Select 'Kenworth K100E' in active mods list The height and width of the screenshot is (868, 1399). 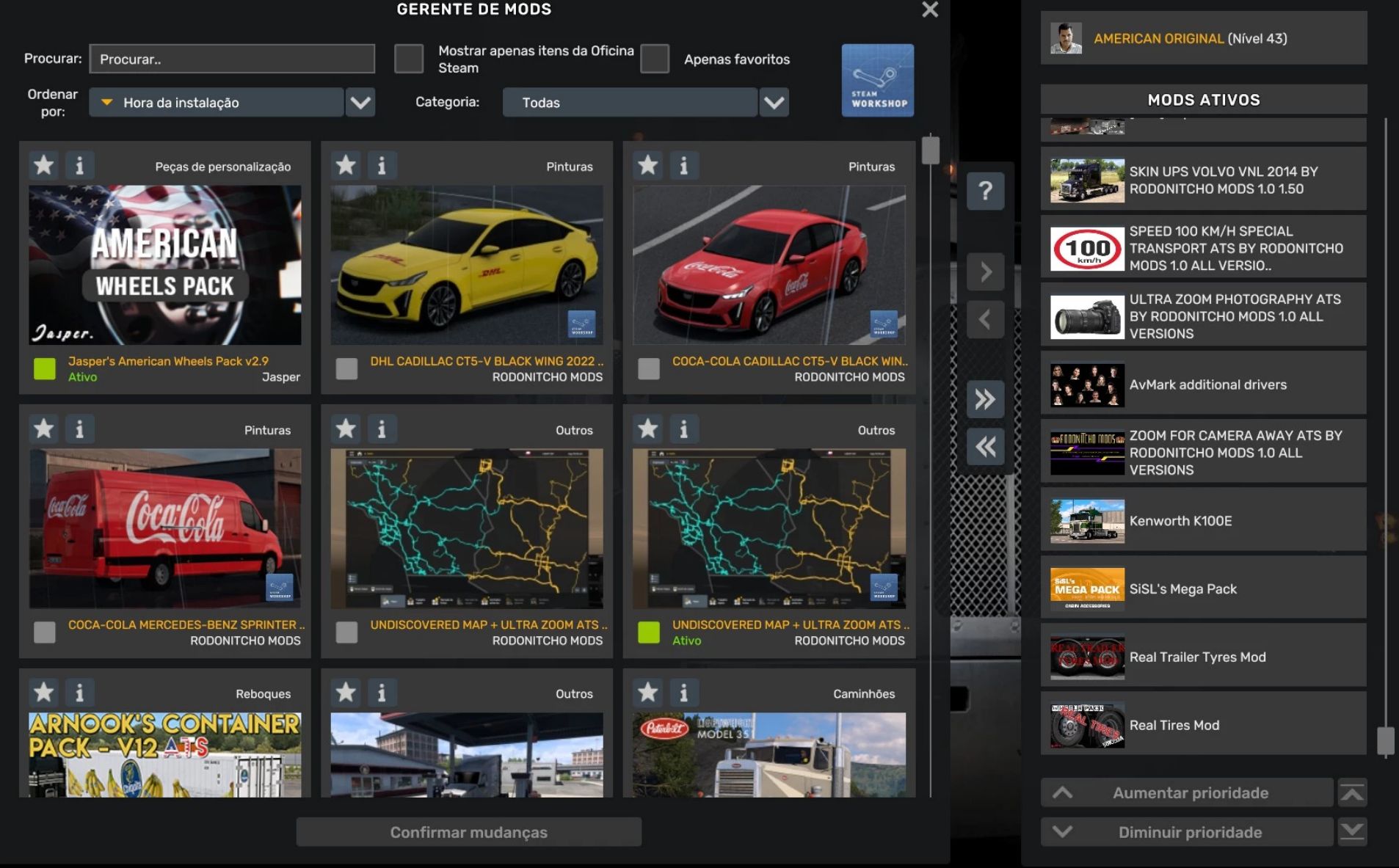pyautogui.click(x=1203, y=521)
